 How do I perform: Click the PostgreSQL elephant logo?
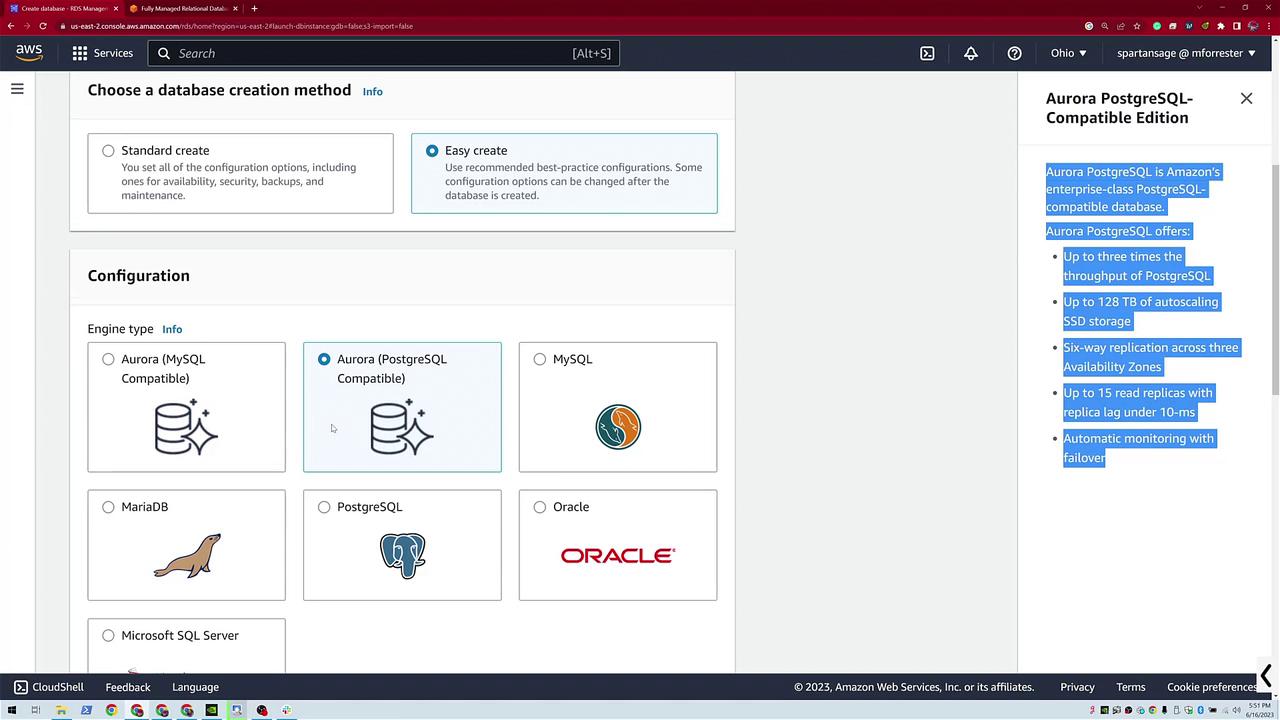click(402, 555)
